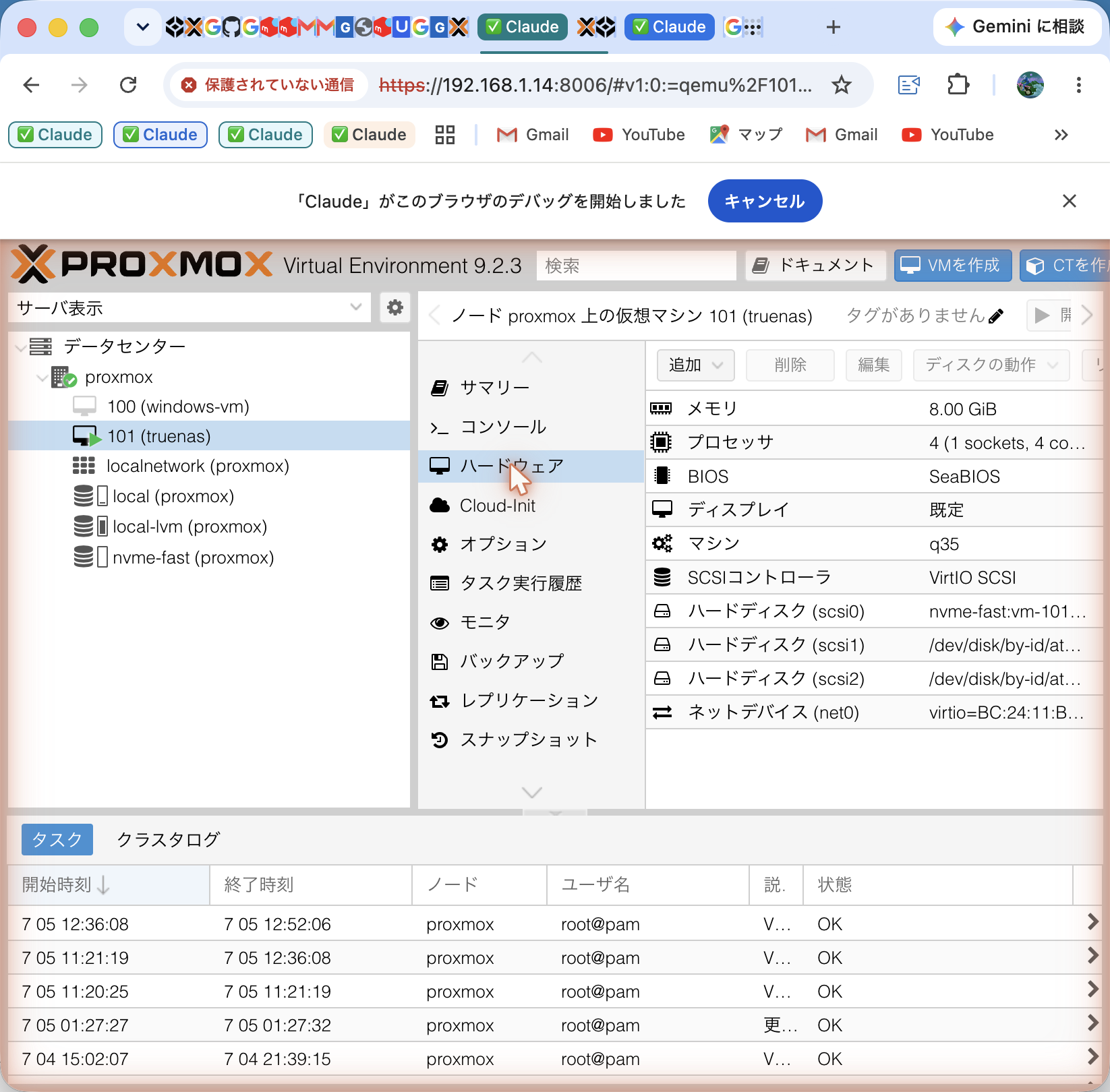Collapse the Datacenter tree node
The image size is (1110, 1092).
(x=21, y=347)
